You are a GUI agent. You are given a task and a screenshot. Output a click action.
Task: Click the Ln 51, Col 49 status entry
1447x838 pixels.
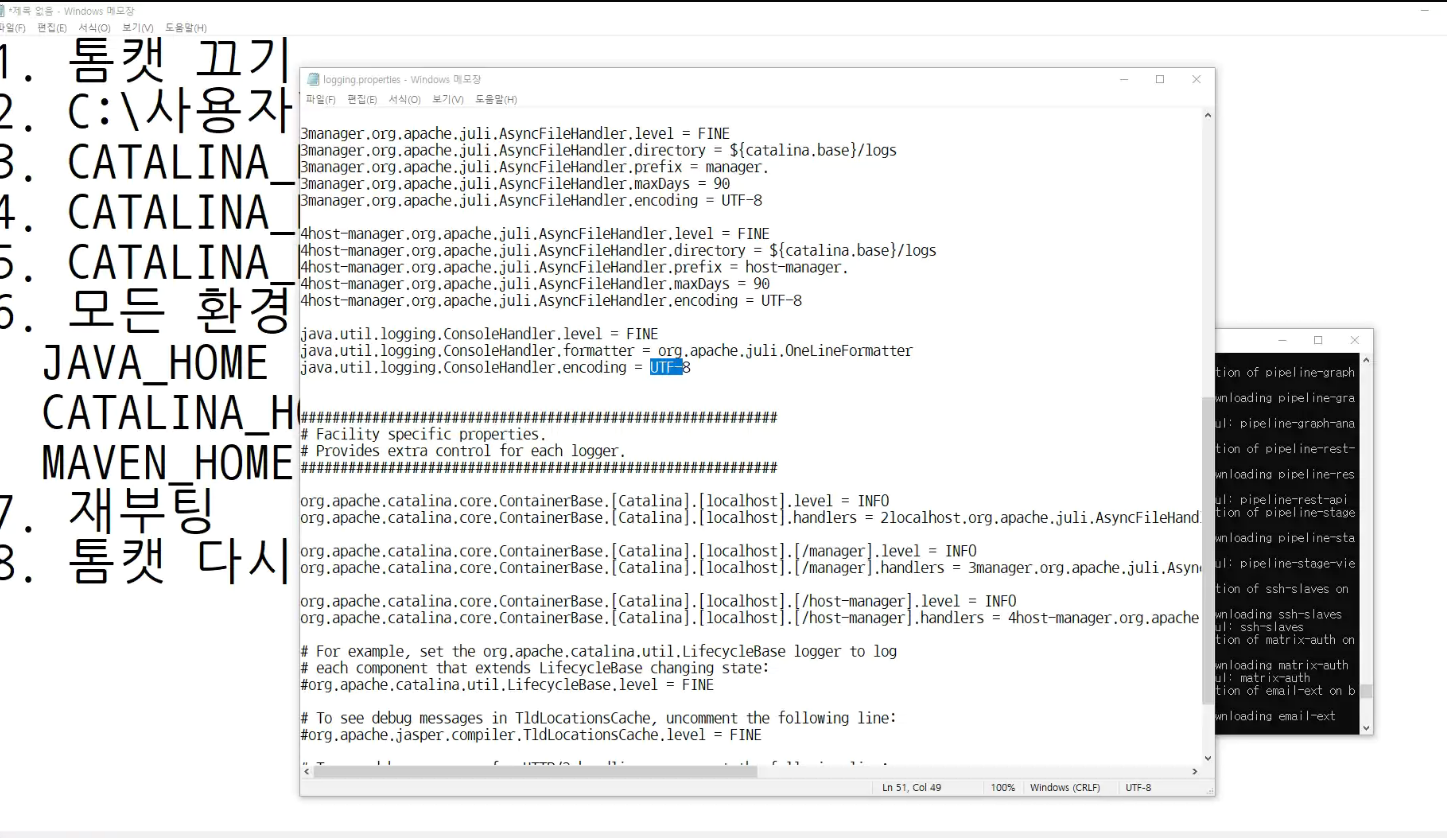912,788
